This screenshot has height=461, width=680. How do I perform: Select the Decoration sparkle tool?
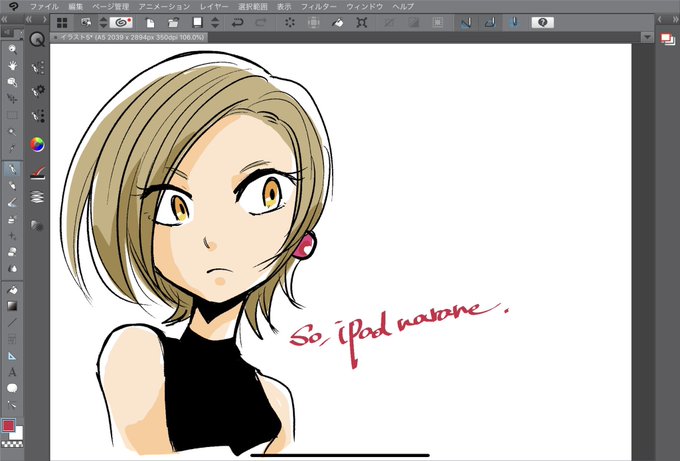point(12,235)
